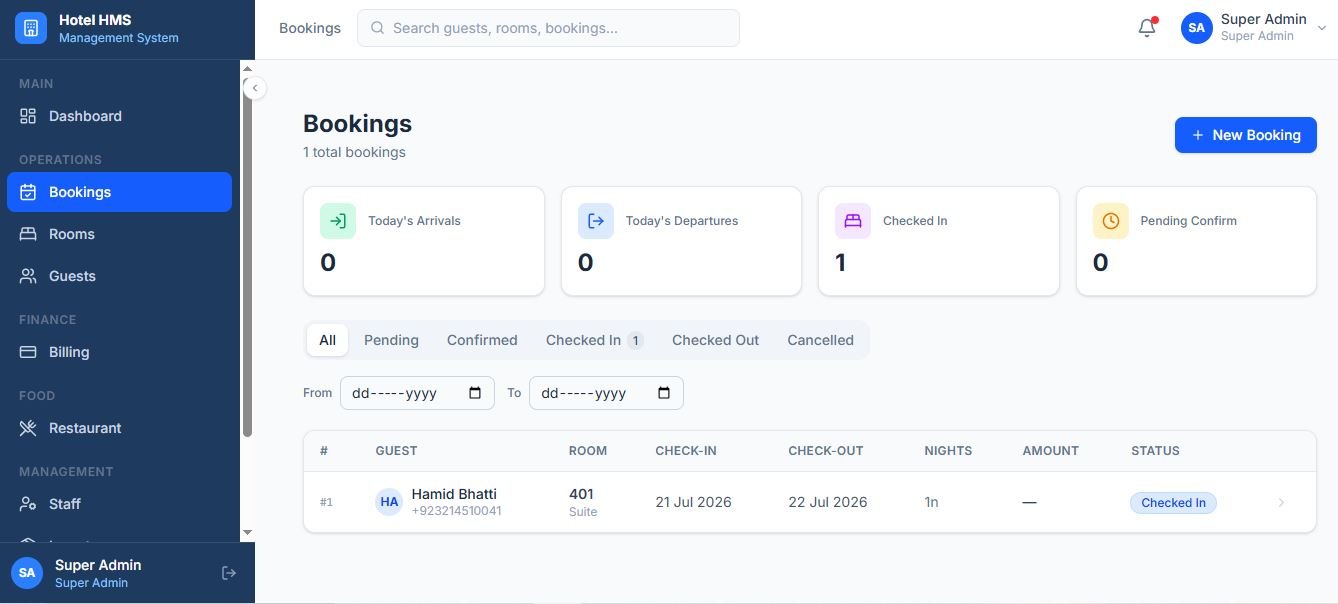Click check-in date 21 Jul 2026

pos(693,502)
